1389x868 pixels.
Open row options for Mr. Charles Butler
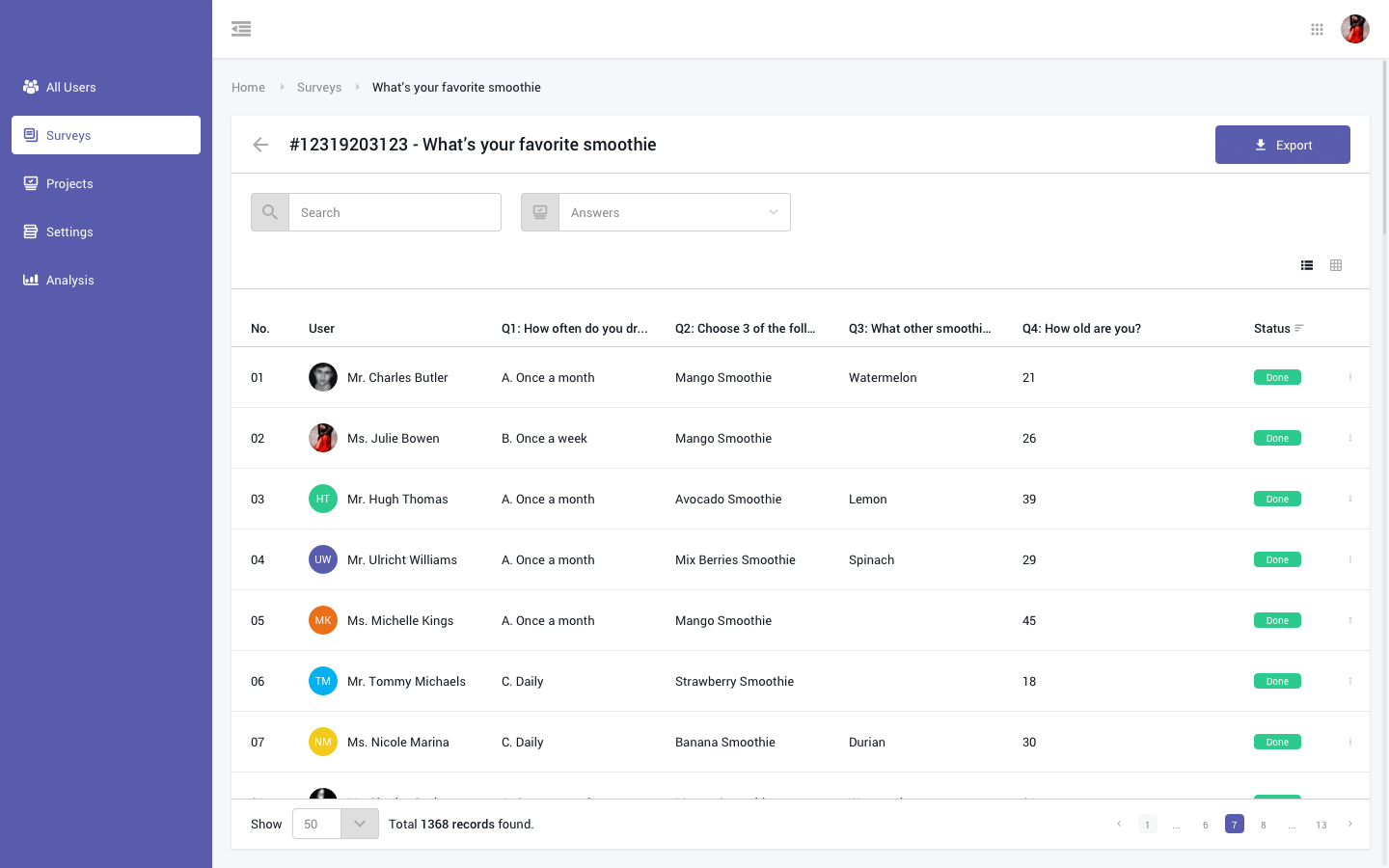pyautogui.click(x=1349, y=377)
